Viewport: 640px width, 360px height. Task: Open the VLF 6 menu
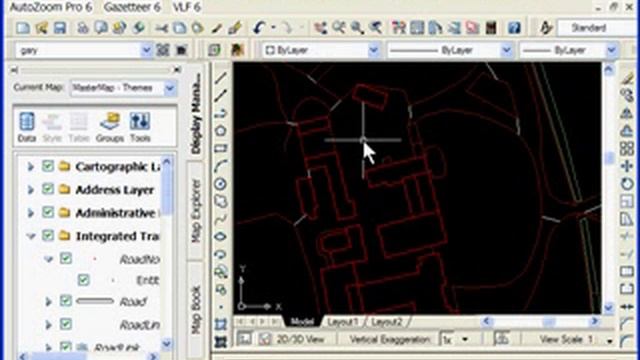click(x=186, y=7)
